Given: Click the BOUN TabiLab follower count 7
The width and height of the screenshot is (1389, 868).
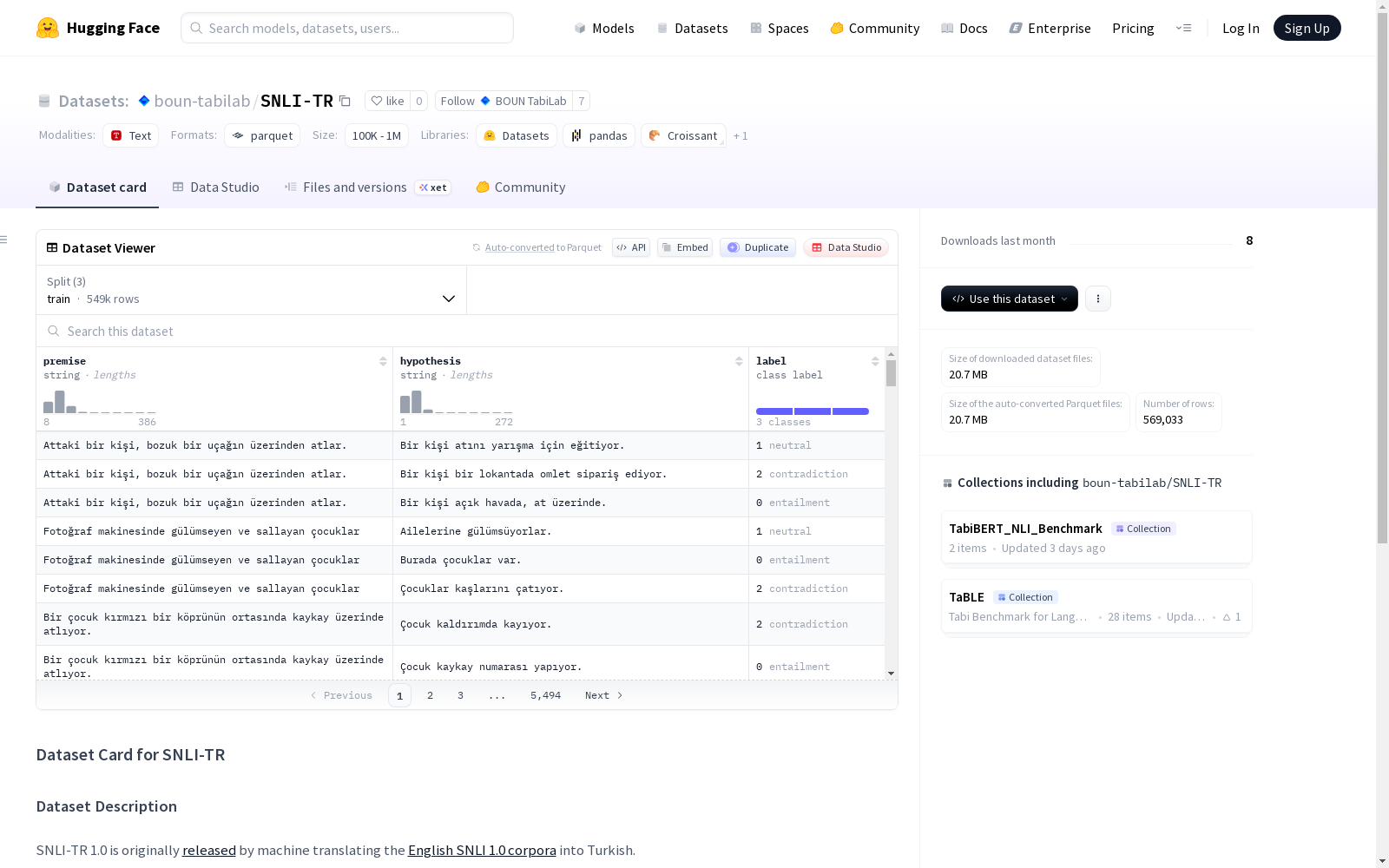Looking at the screenshot, I should coord(581,101).
